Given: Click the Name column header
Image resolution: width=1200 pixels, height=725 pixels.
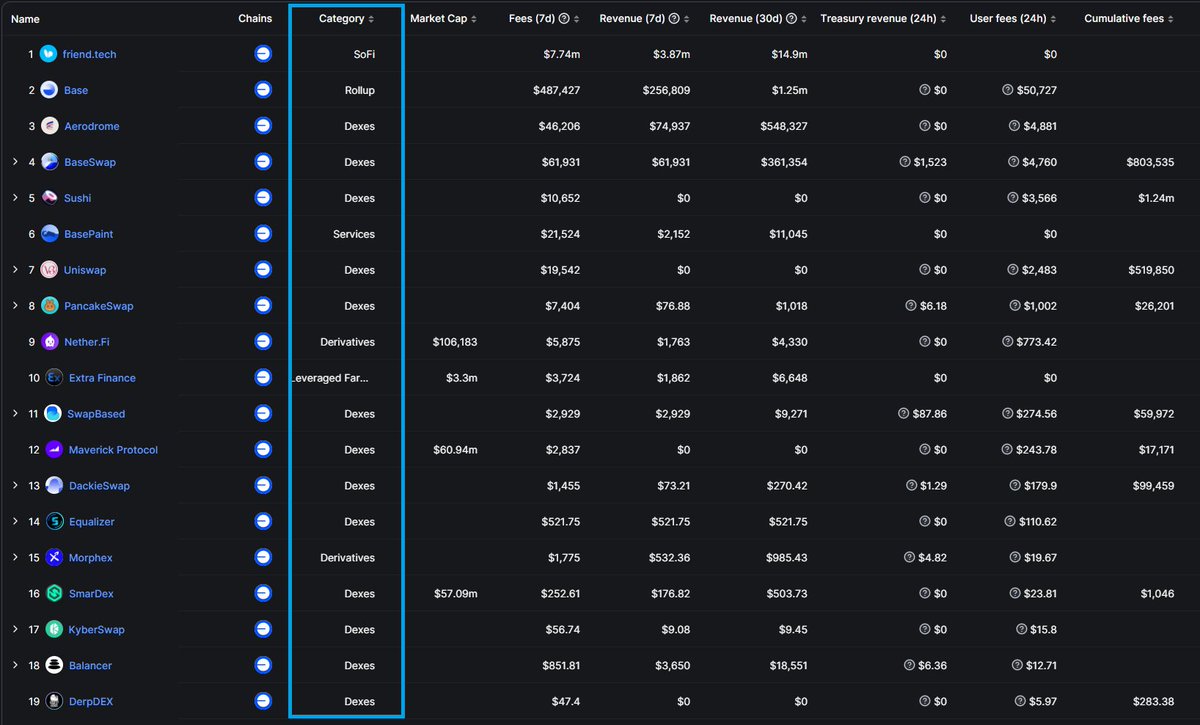Looking at the screenshot, I should coord(25,18).
